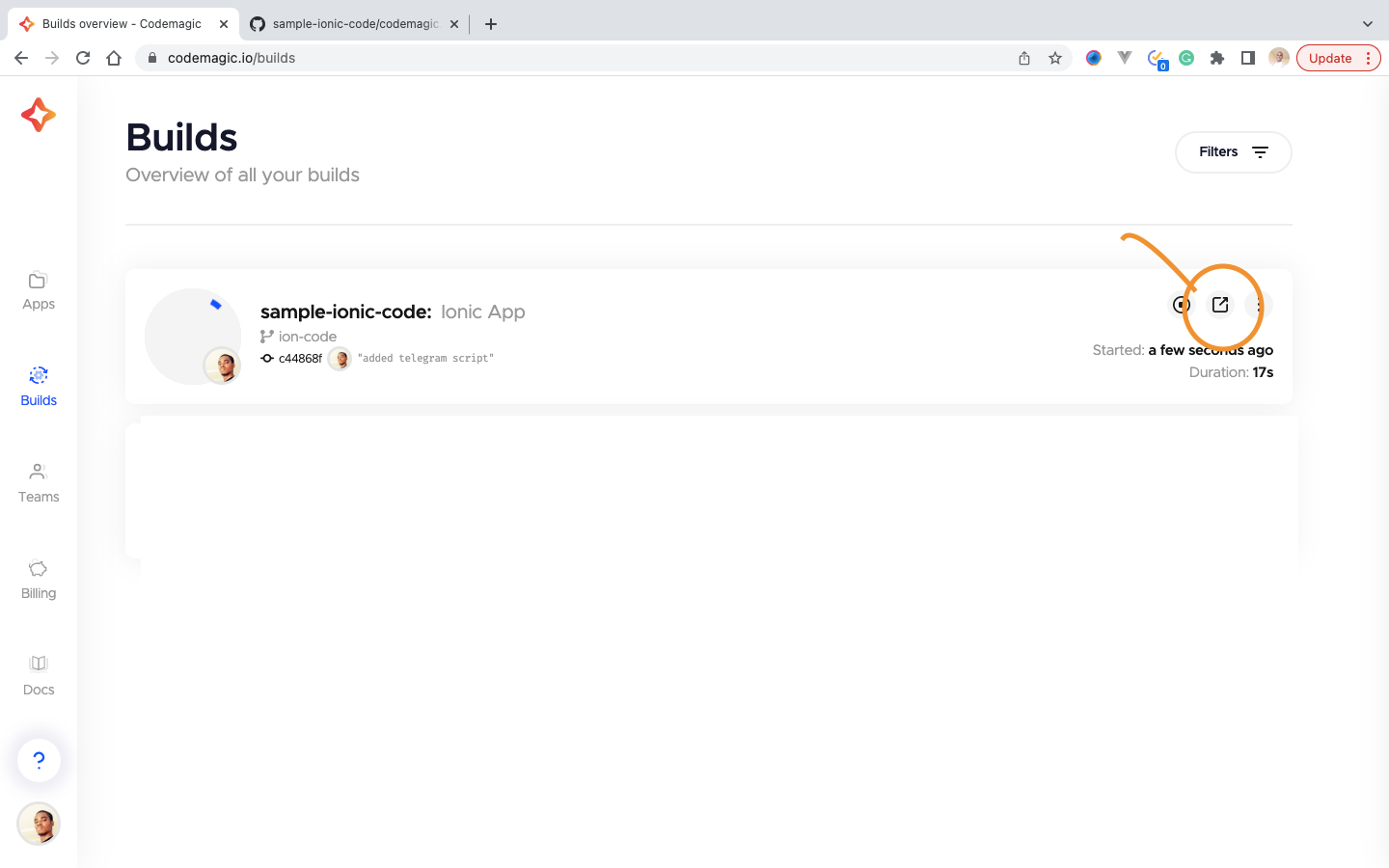Open the build details external link icon
Screen dimensions: 1389x868
tap(1220, 305)
